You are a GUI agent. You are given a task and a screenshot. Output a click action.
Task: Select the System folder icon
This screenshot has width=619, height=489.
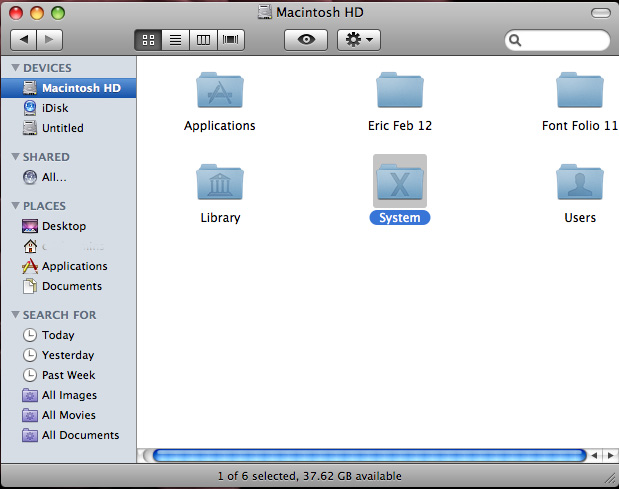pos(400,181)
